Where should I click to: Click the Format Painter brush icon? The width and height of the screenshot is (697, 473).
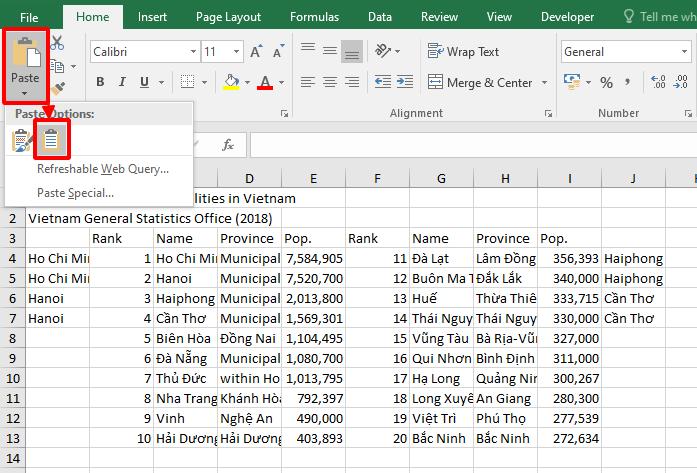[58, 89]
